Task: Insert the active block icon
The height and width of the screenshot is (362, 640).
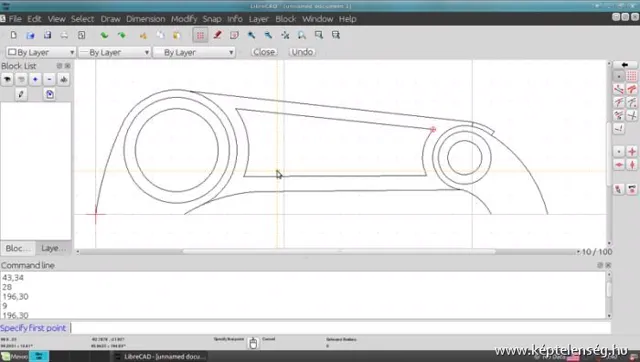Action: point(49,94)
